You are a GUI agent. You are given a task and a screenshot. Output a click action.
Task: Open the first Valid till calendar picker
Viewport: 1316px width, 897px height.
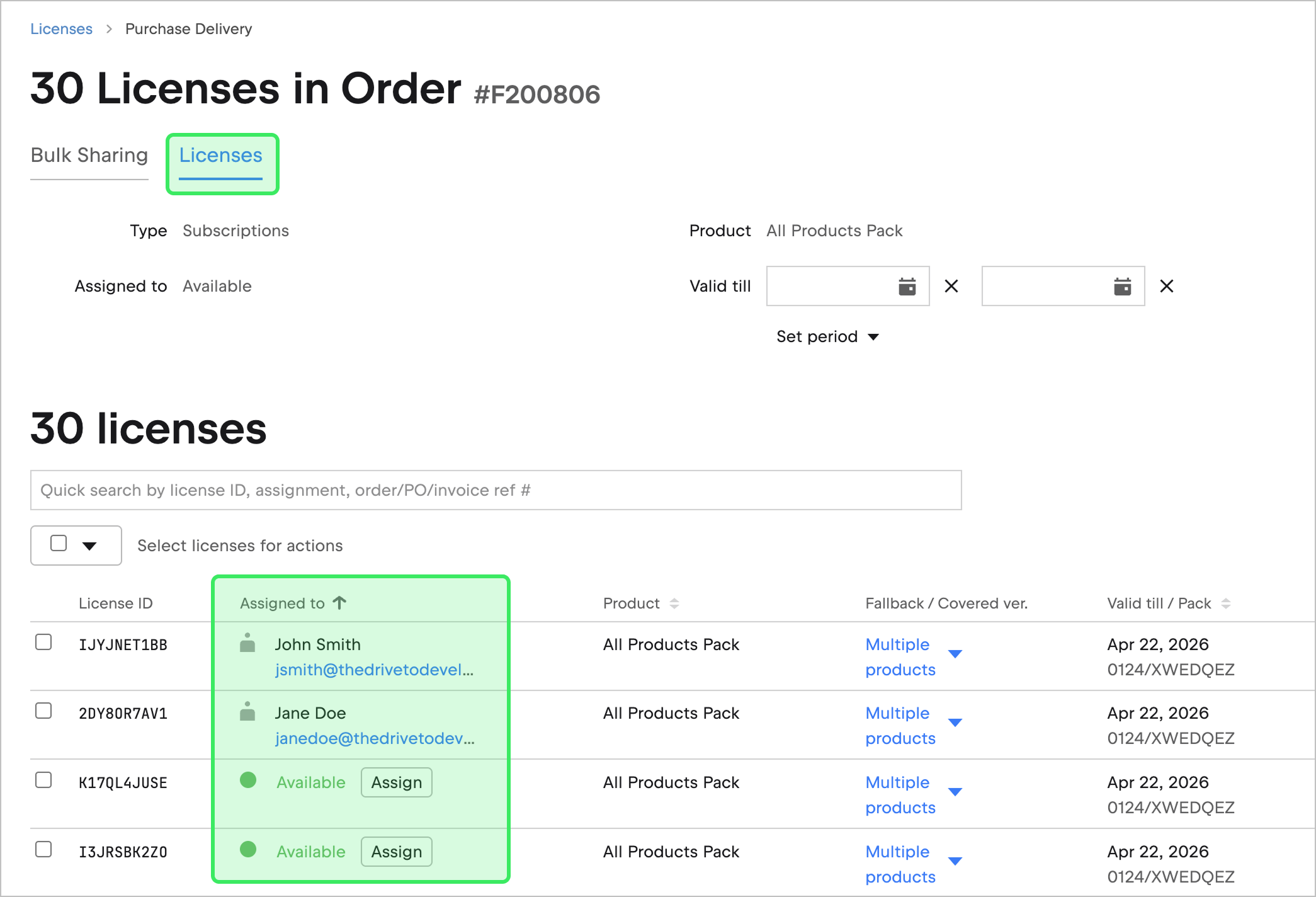907,287
